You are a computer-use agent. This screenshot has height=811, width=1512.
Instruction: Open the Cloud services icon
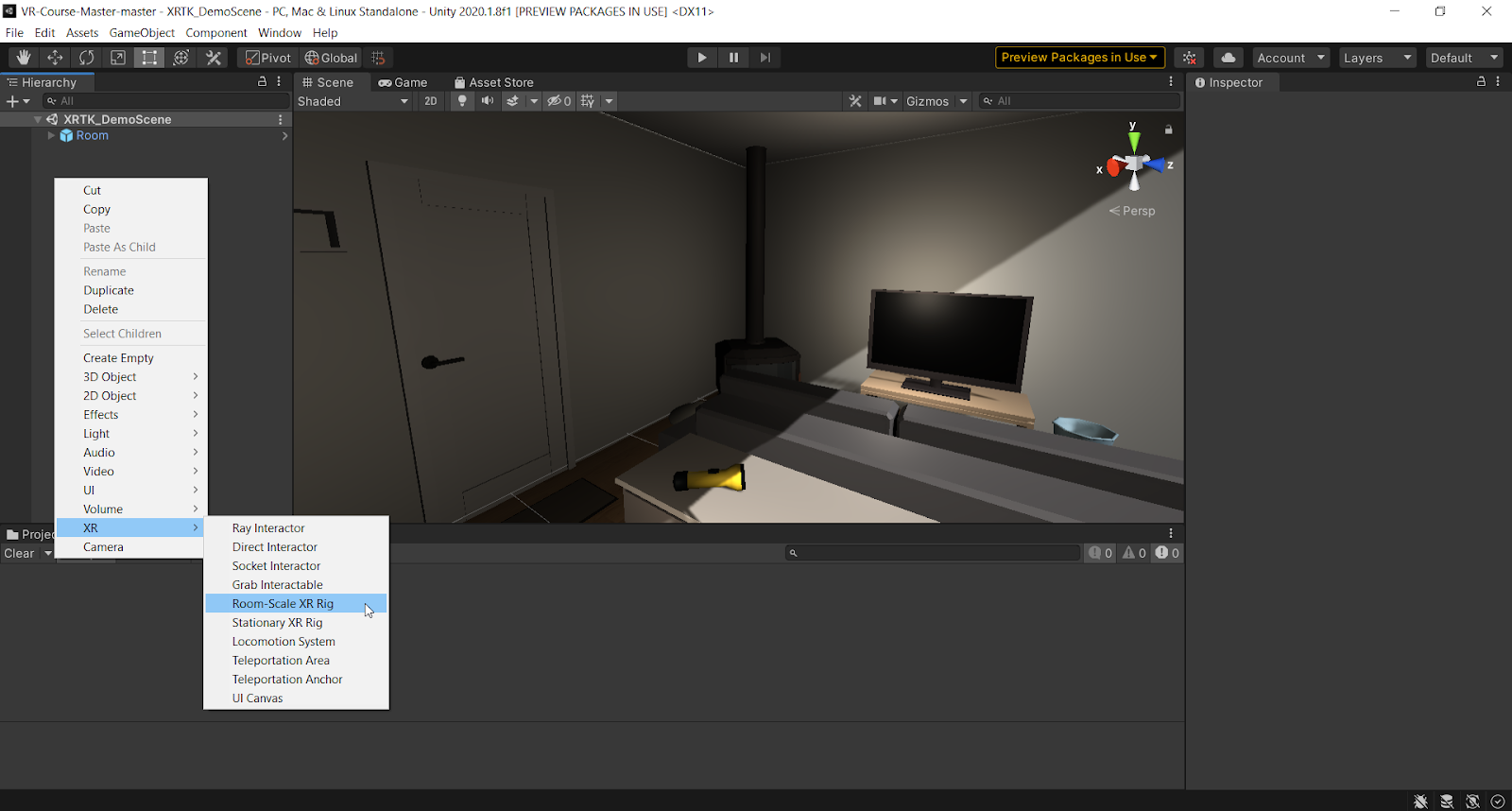pos(1228,58)
